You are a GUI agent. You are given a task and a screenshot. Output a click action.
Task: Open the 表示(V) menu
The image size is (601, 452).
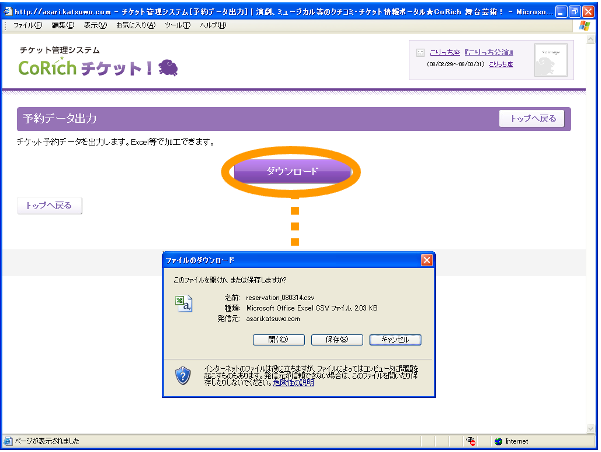tap(96, 24)
